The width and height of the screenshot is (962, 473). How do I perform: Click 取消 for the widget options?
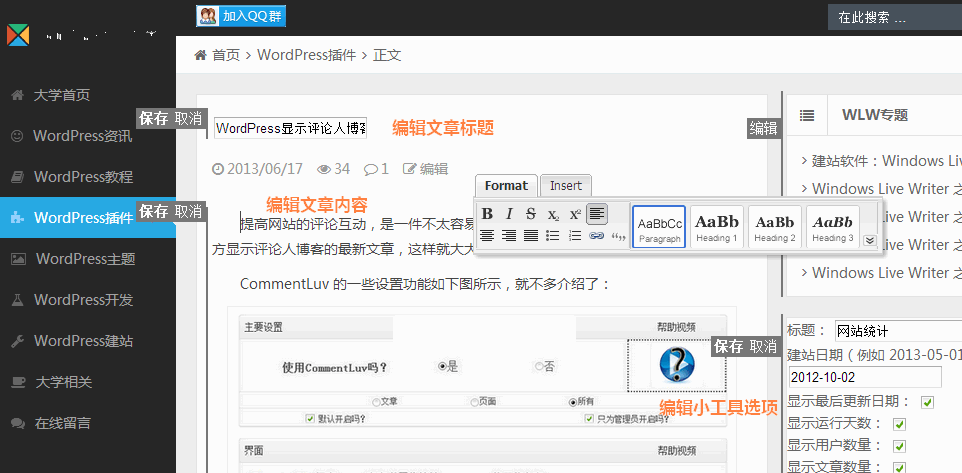coord(764,346)
